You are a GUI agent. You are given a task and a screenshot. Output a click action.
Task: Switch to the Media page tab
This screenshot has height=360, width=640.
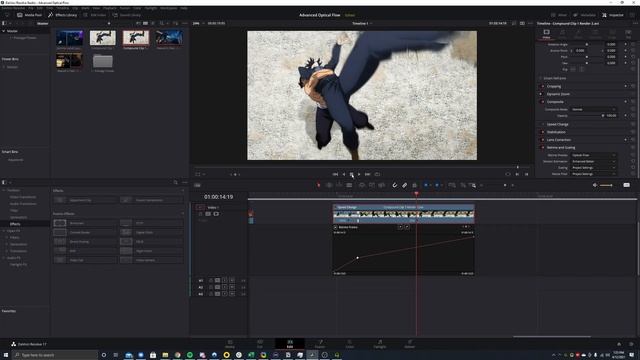point(230,344)
